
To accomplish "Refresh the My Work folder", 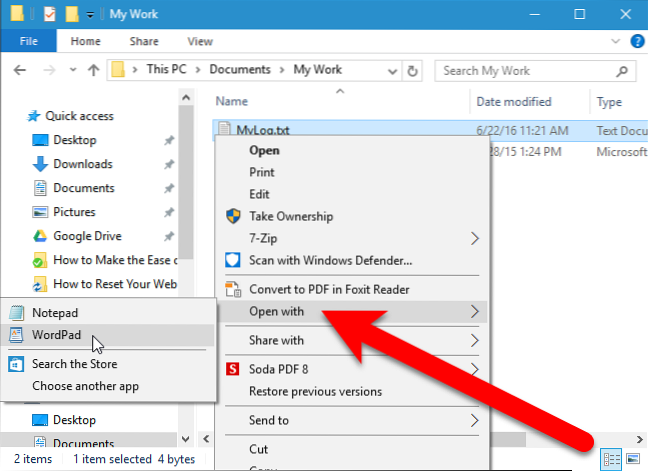I will tap(413, 71).
